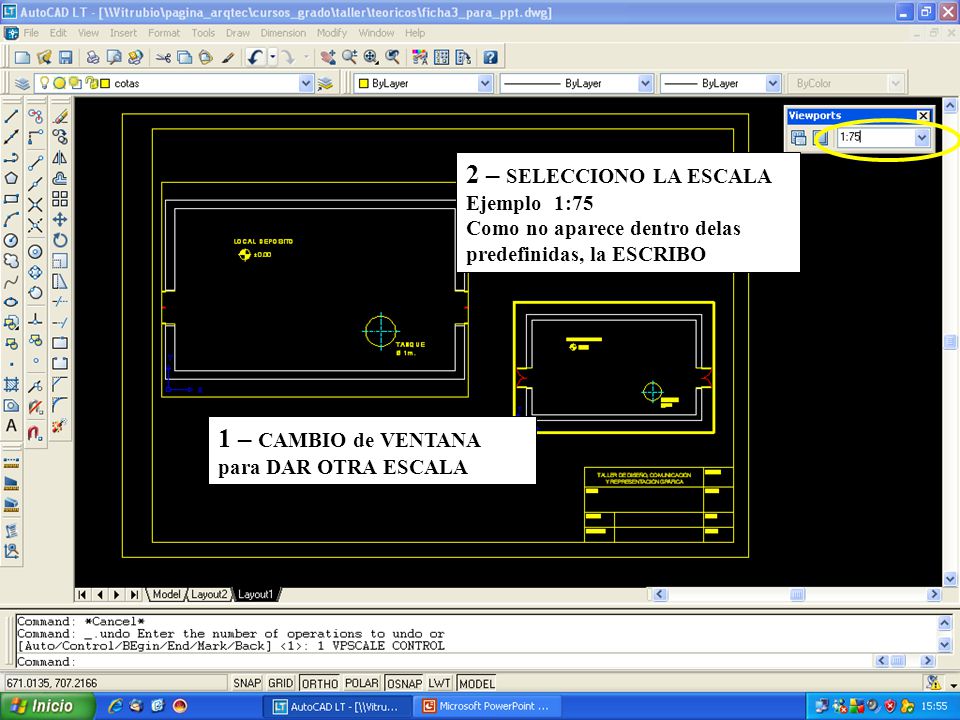Select the Erase tool

click(59, 116)
